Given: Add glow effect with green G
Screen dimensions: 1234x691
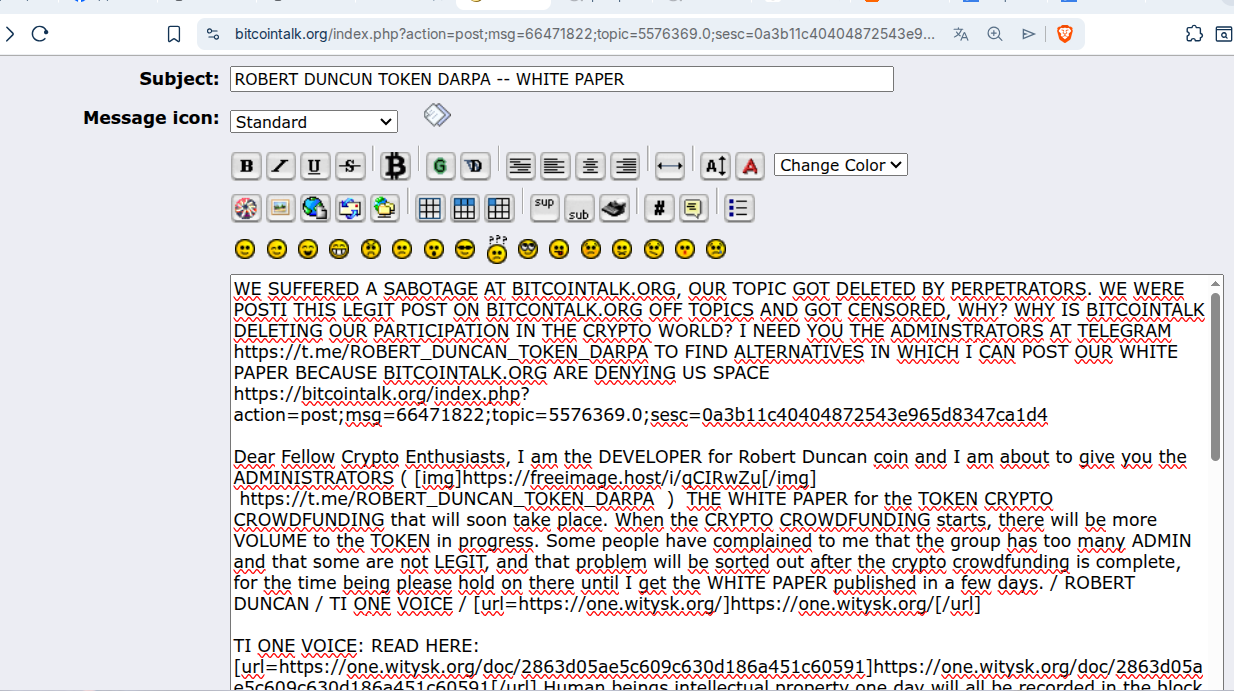Looking at the screenshot, I should [x=440, y=166].
